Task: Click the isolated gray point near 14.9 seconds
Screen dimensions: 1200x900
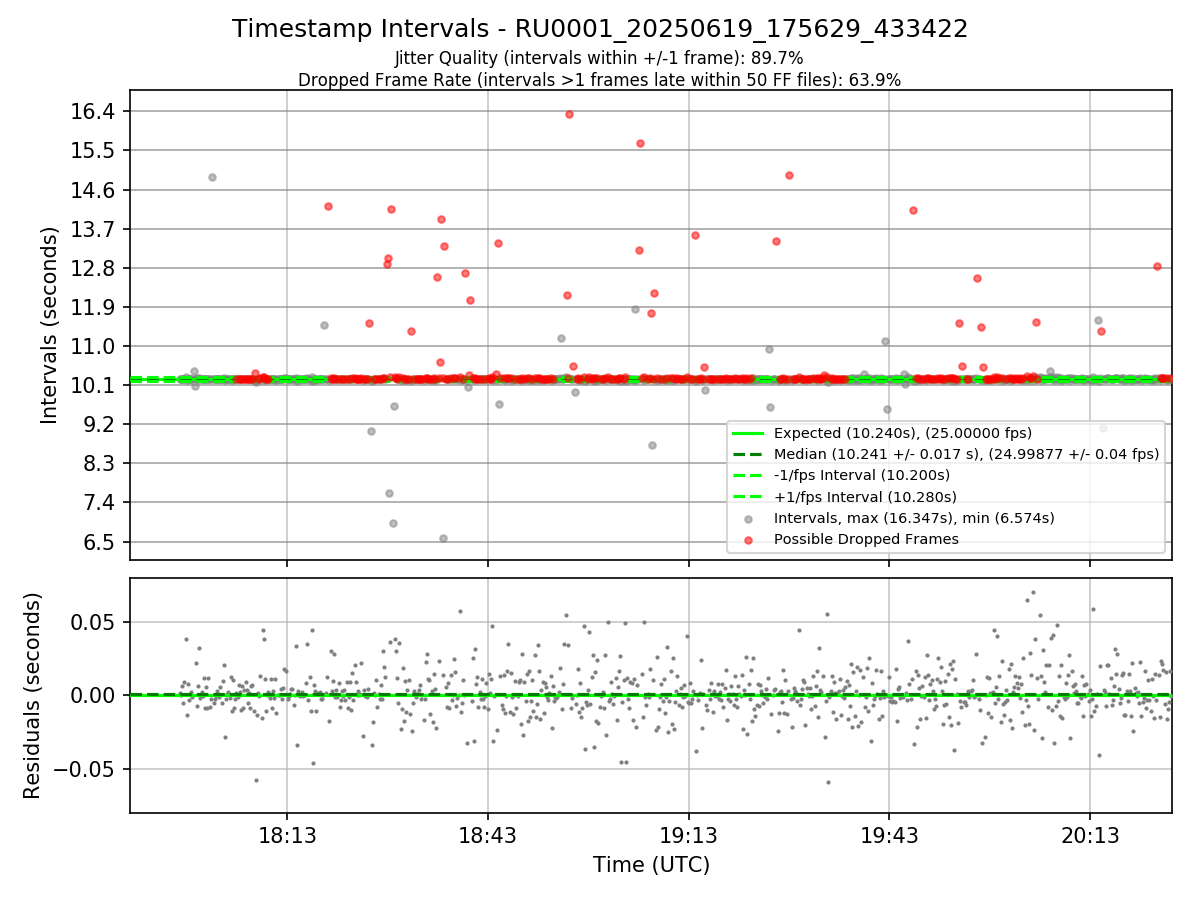Action: click(212, 177)
